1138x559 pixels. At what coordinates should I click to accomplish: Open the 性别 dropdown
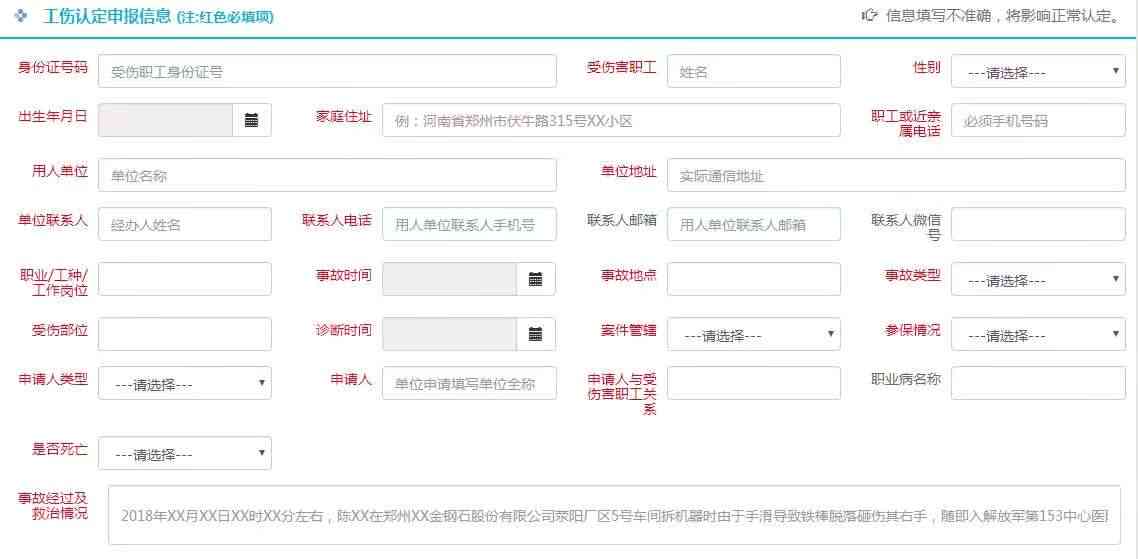1039,71
